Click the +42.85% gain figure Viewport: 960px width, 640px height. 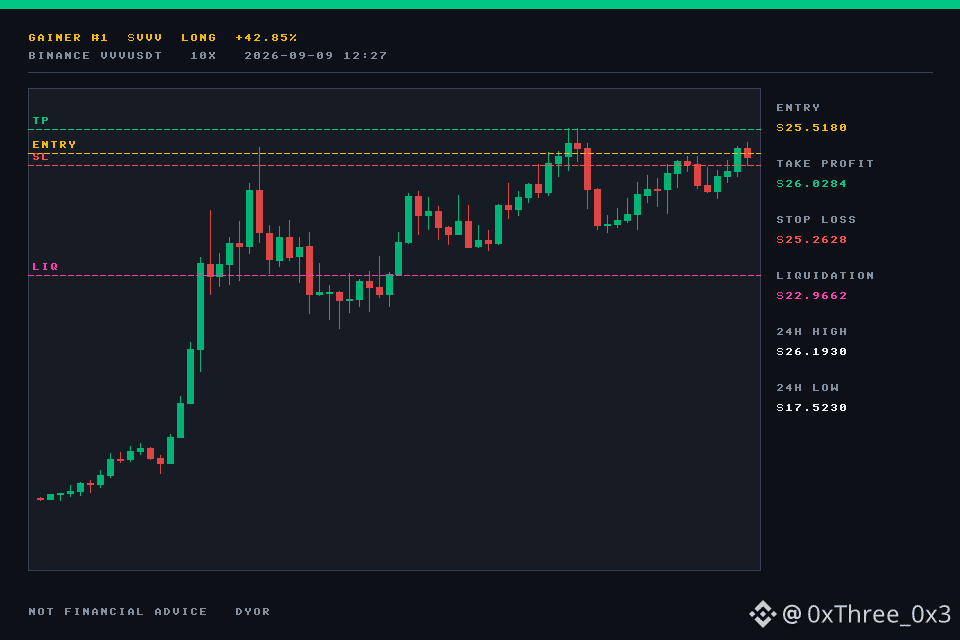tap(266, 37)
